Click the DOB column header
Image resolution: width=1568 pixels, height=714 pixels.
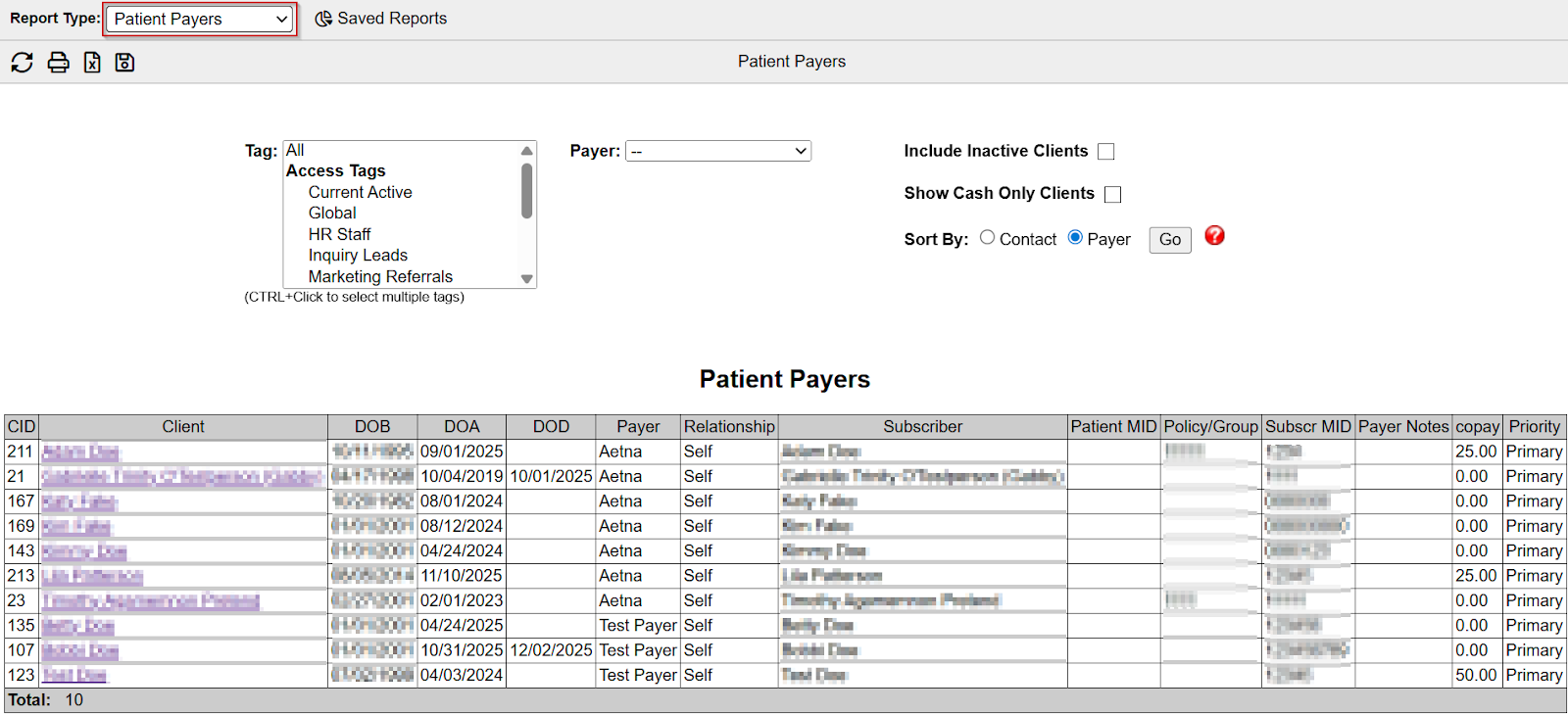[372, 427]
